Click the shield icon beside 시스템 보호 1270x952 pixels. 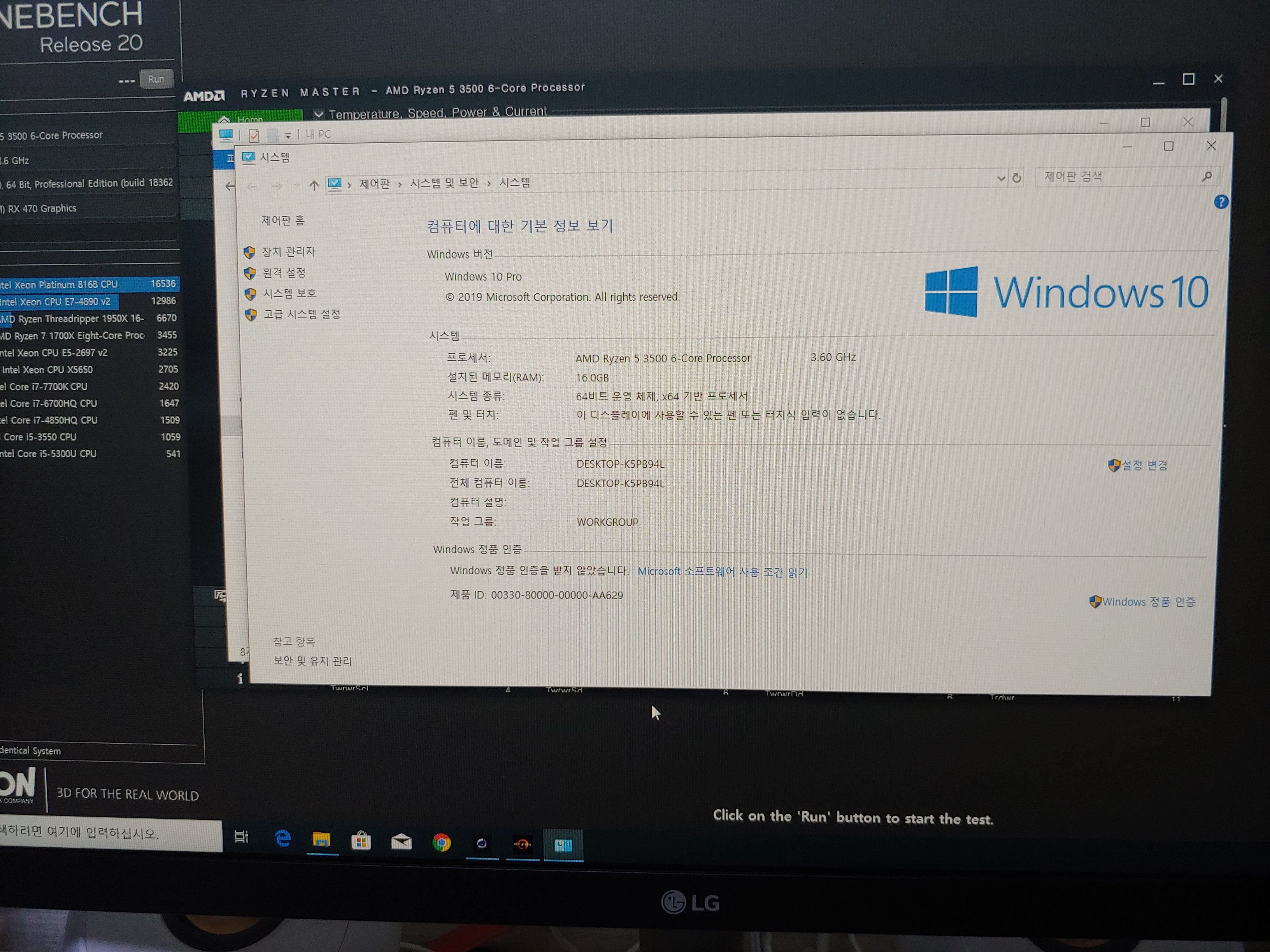250,294
